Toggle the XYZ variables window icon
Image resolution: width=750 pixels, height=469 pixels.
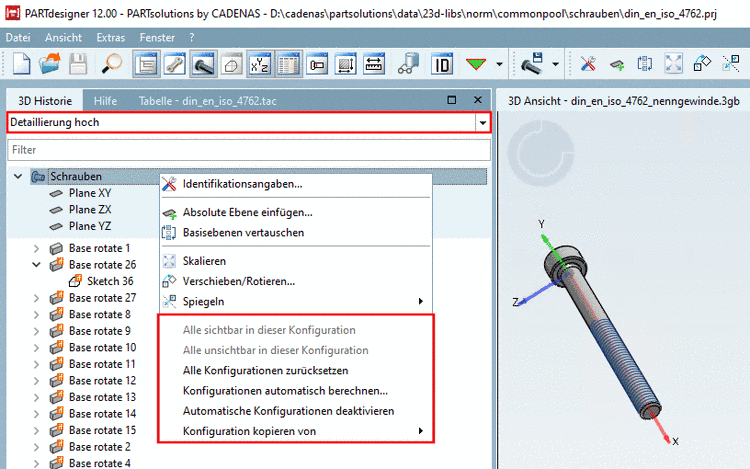260,64
